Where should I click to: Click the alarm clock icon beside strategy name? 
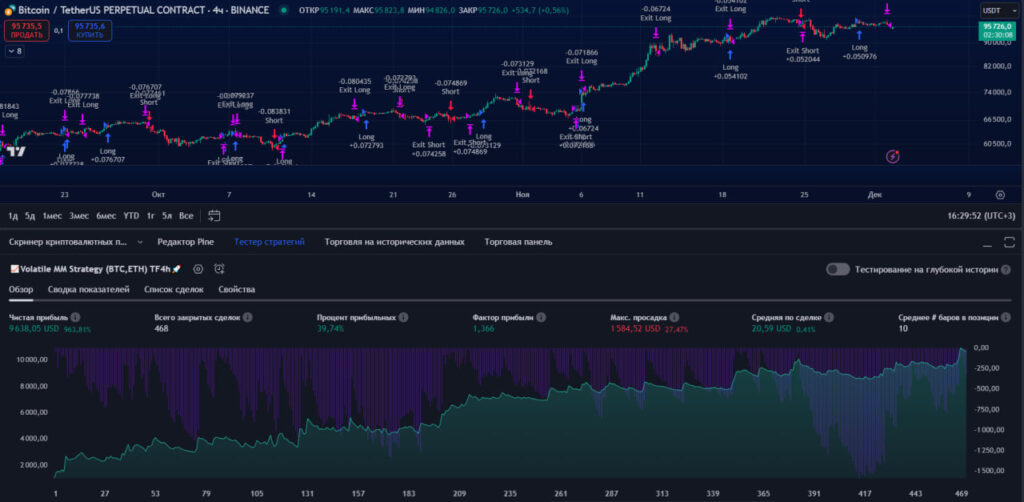tap(219, 269)
